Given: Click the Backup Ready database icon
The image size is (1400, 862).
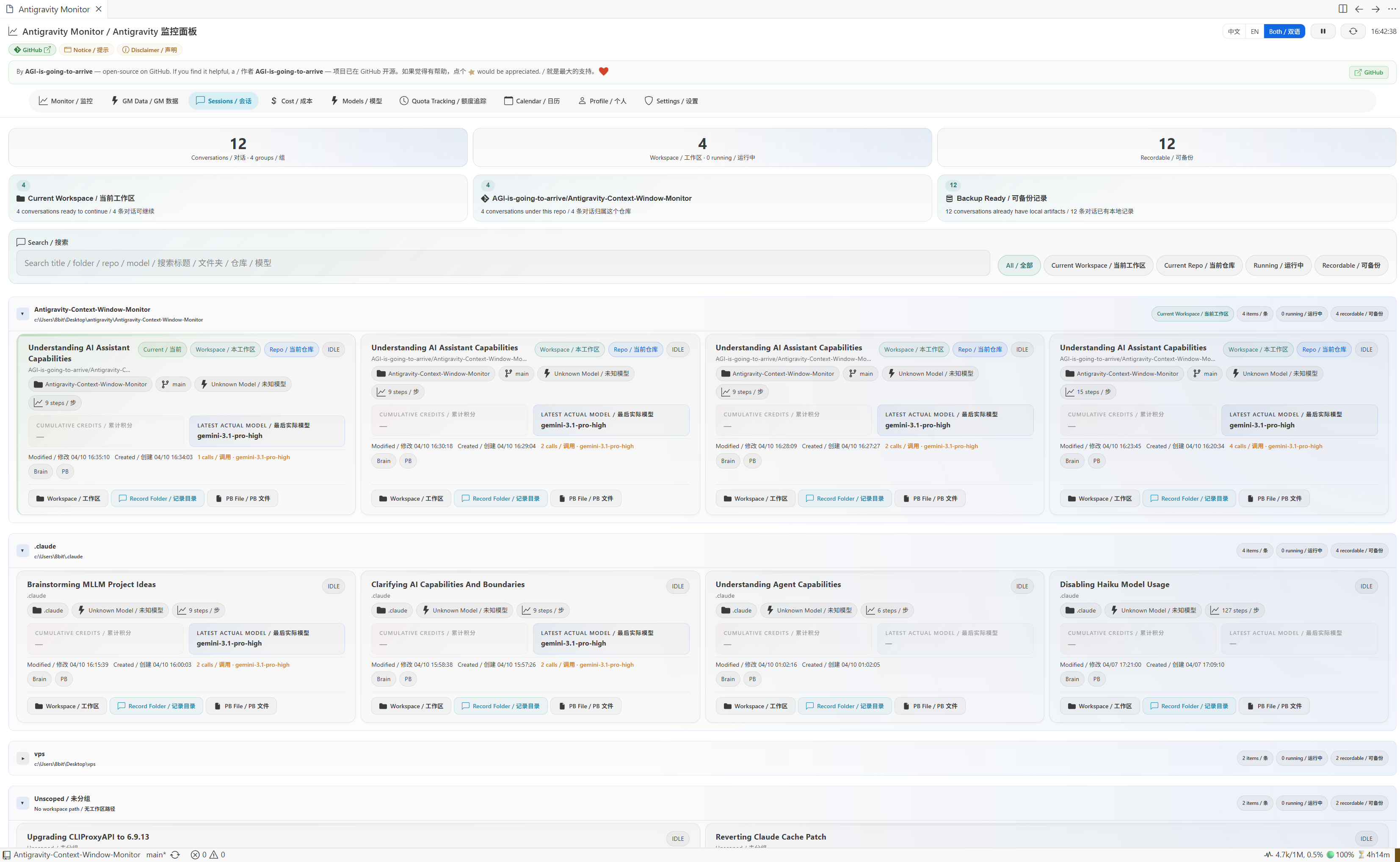Looking at the screenshot, I should (x=949, y=198).
